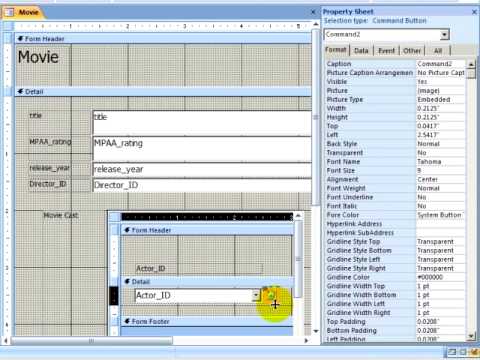
Task: Click the form selector box at ruler corner
Action: tap(9, 26)
